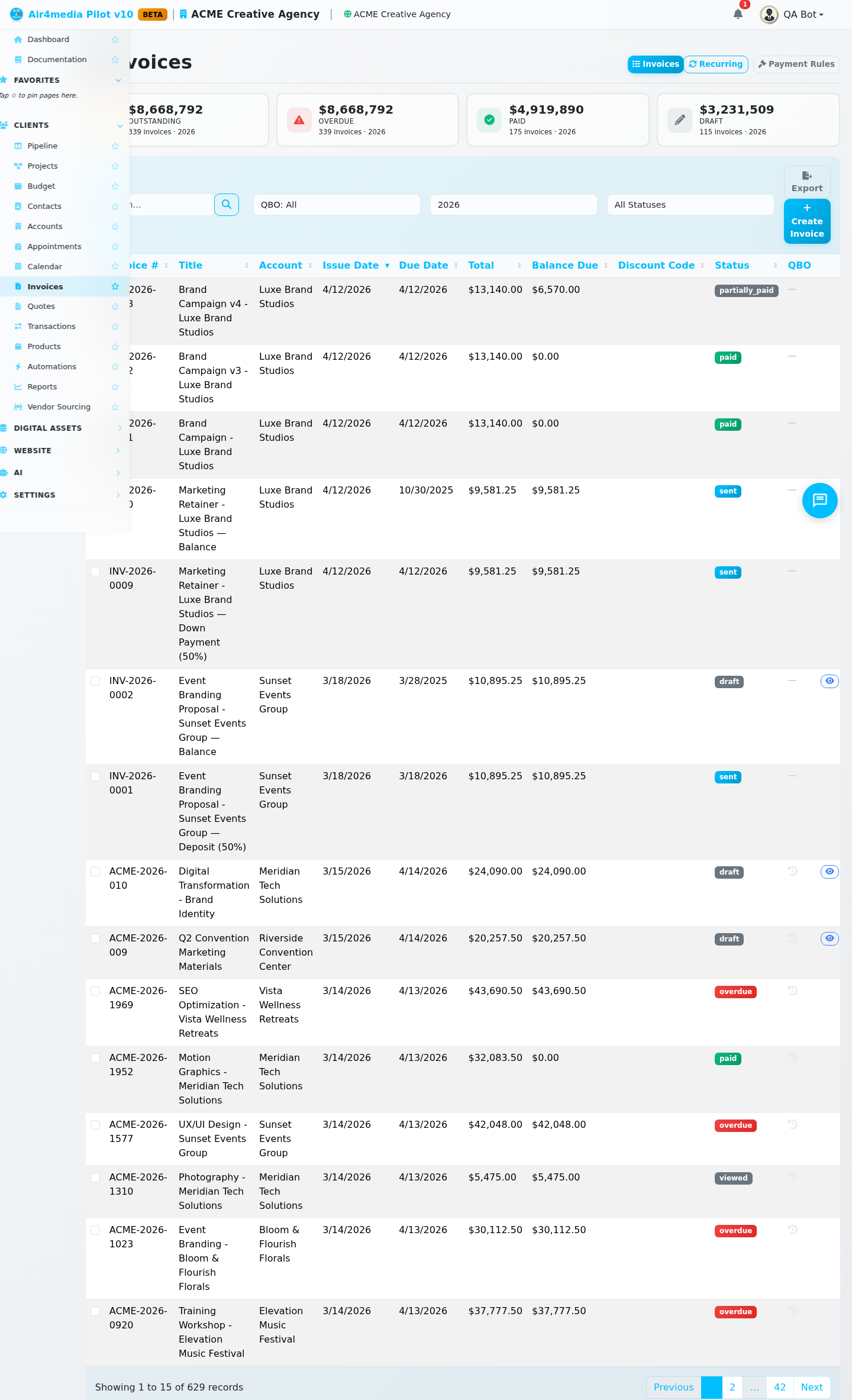This screenshot has width=852, height=1400.
Task: Jump to page 42
Action: [780, 1388]
